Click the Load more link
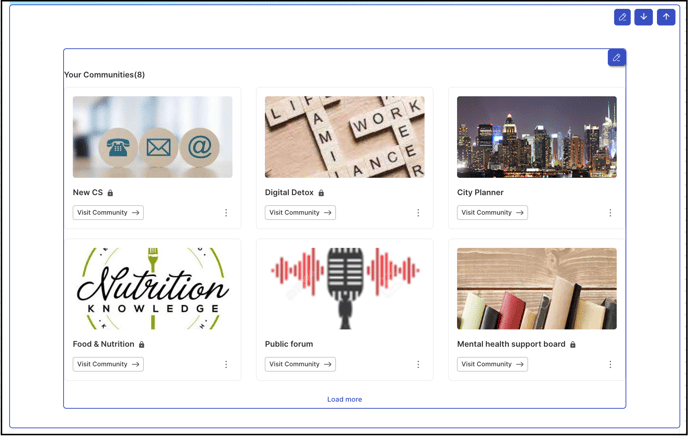 344,400
